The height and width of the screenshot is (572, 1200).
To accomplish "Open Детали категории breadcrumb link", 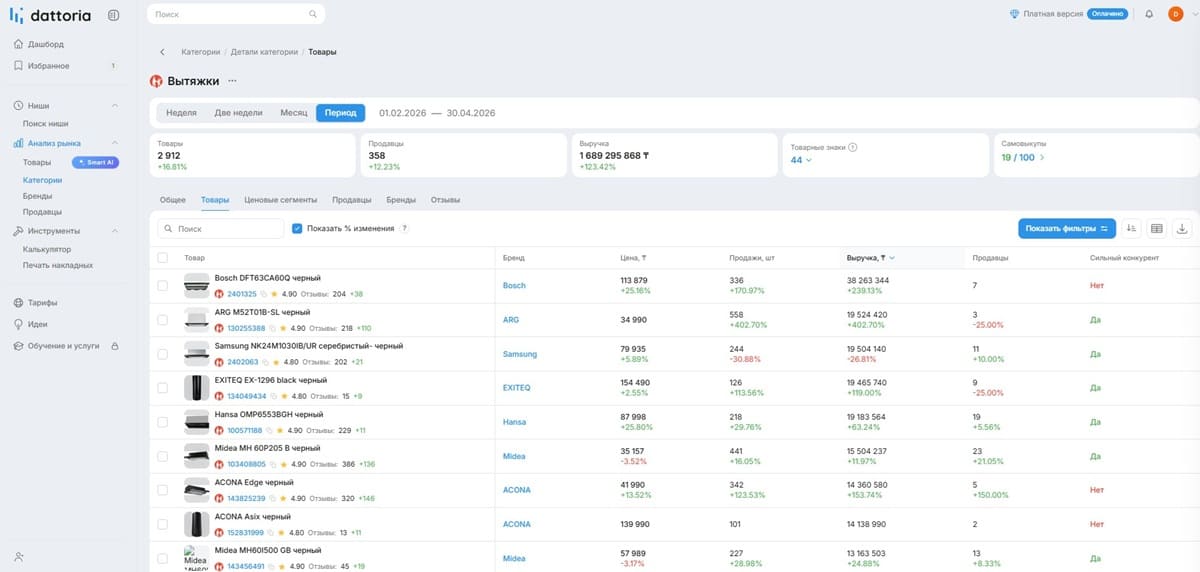I will pyautogui.click(x=265, y=51).
